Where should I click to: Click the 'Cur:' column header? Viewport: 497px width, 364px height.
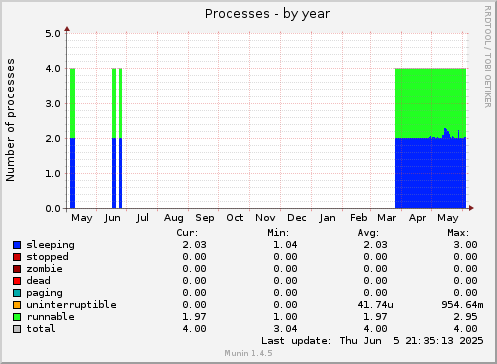pos(187,233)
